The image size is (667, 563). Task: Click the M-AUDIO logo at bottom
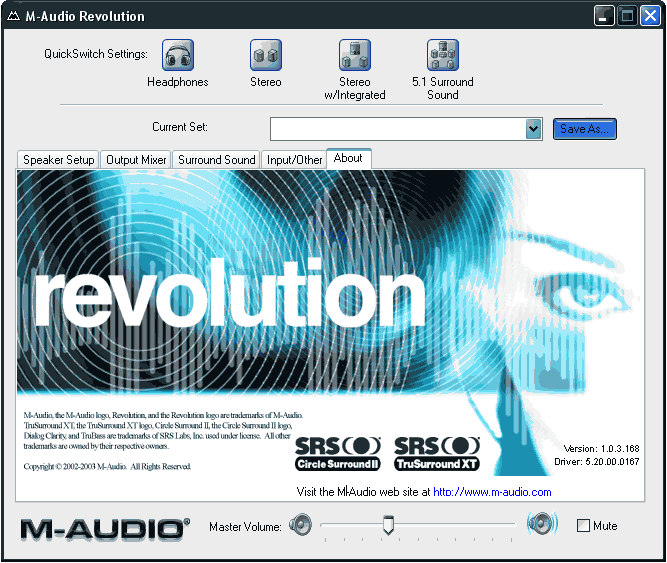coord(105,529)
